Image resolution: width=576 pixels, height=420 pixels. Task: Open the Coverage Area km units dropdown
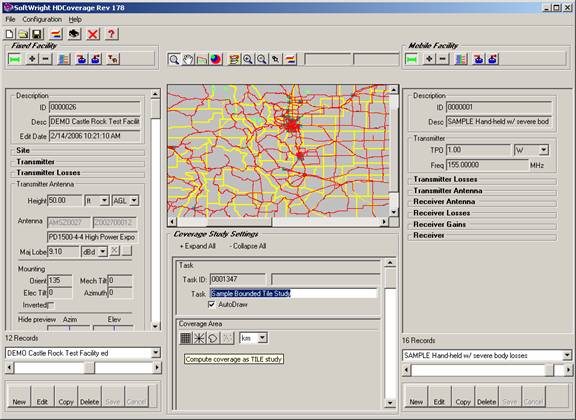point(262,338)
